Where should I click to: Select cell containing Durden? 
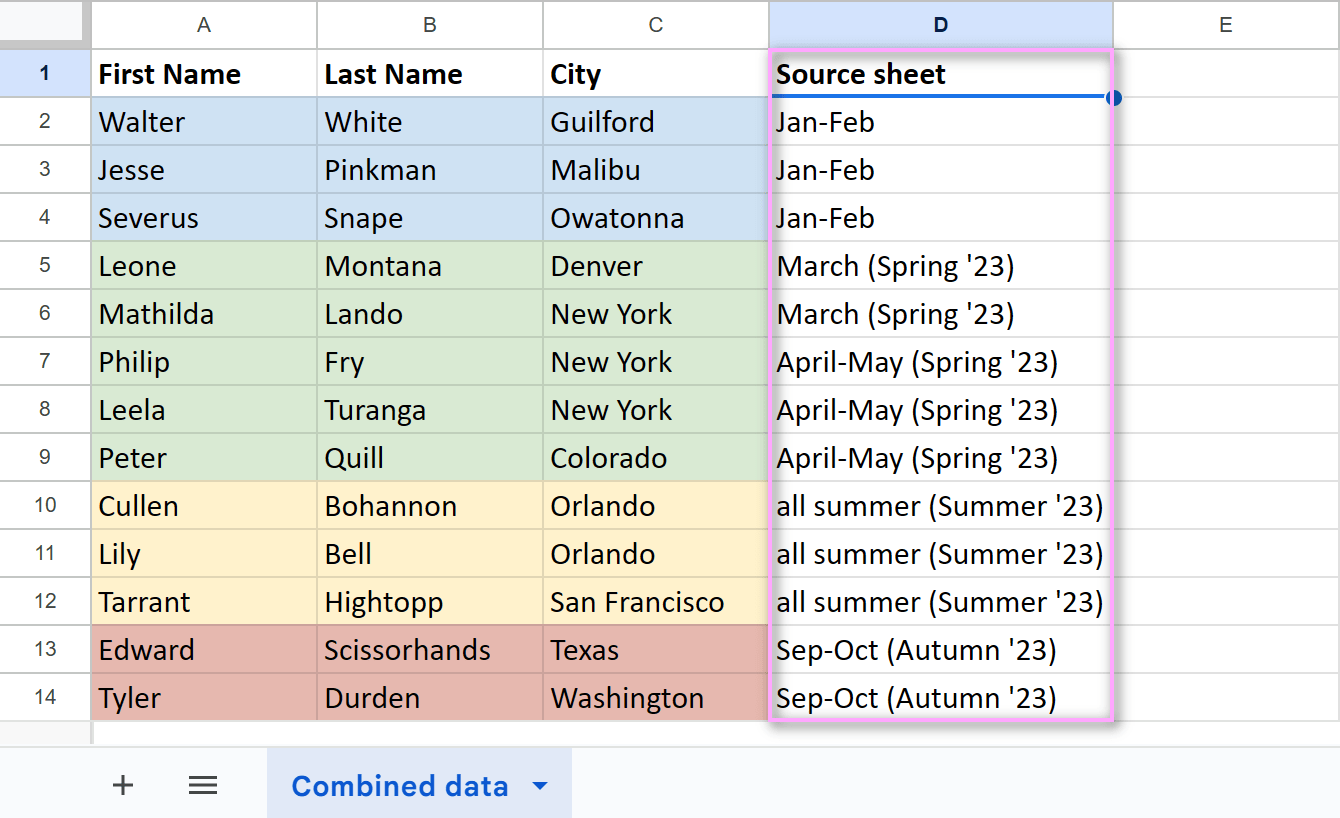click(x=430, y=698)
